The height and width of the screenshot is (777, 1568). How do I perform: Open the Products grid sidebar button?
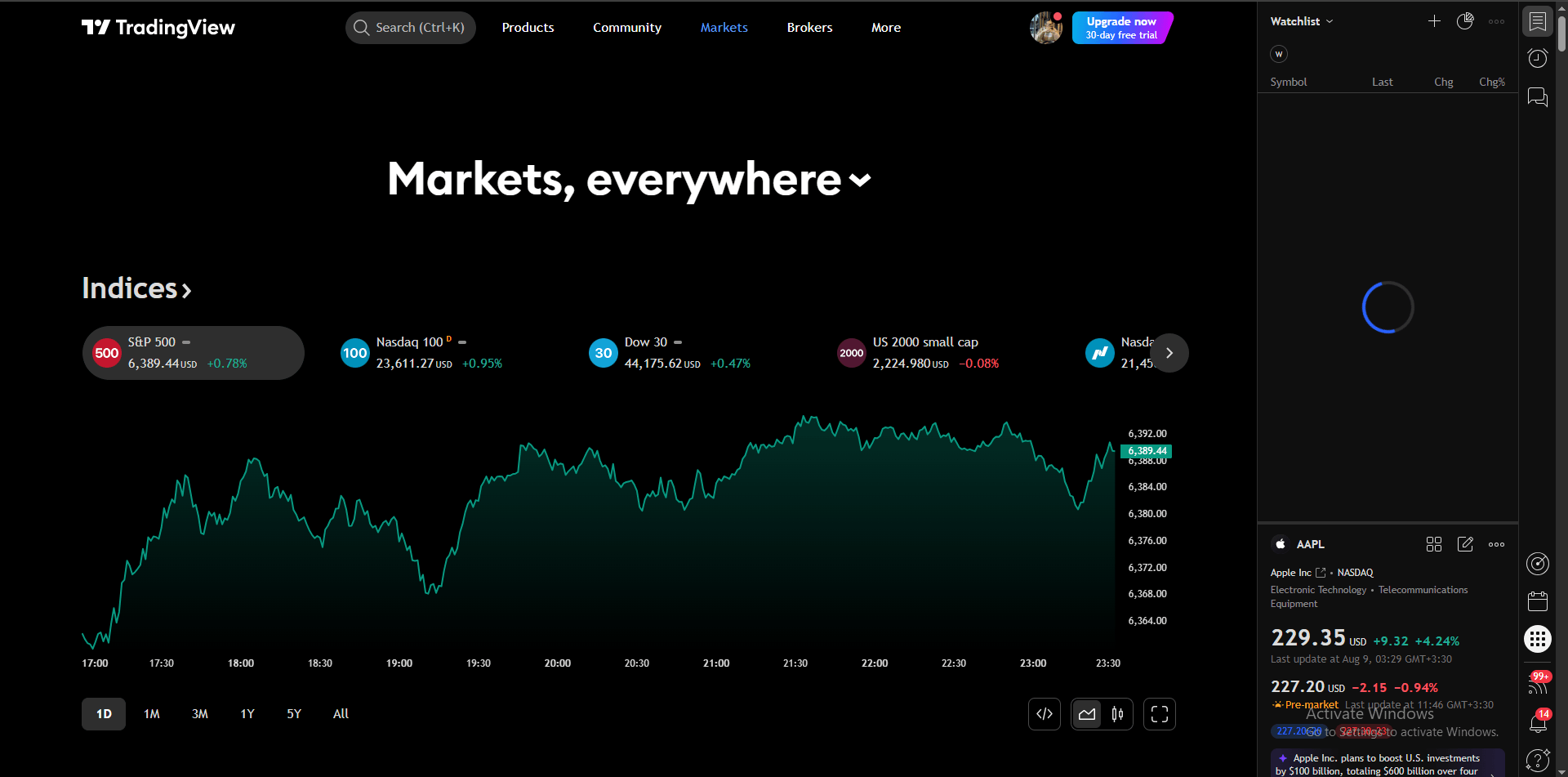click(x=1538, y=639)
